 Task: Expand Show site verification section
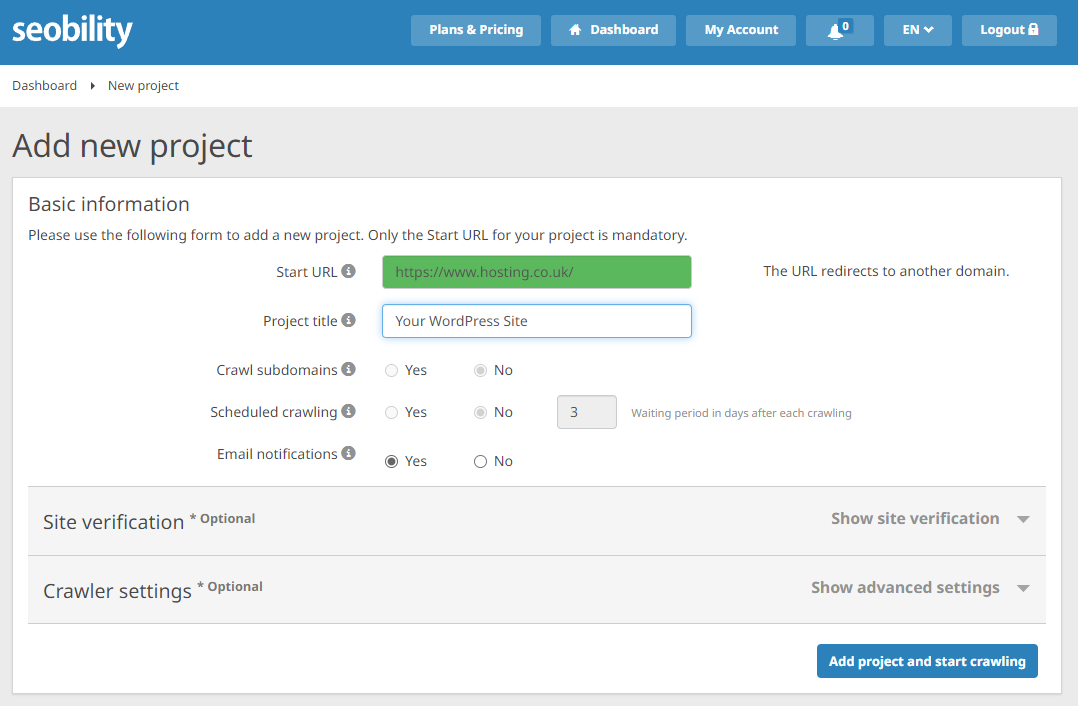929,519
